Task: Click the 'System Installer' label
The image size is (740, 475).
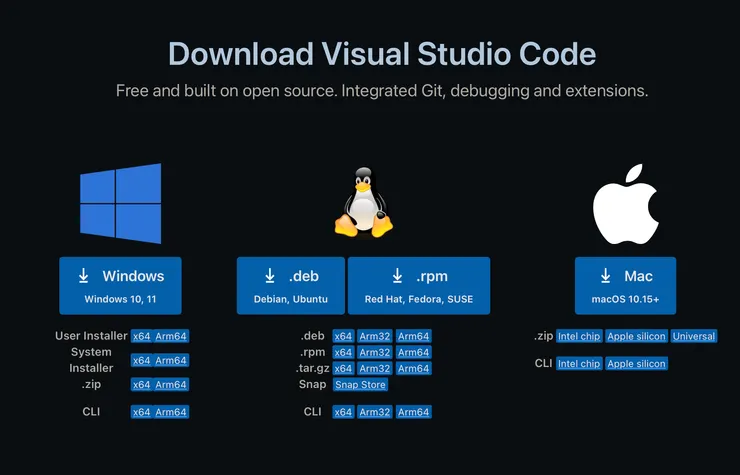Action: 91,360
